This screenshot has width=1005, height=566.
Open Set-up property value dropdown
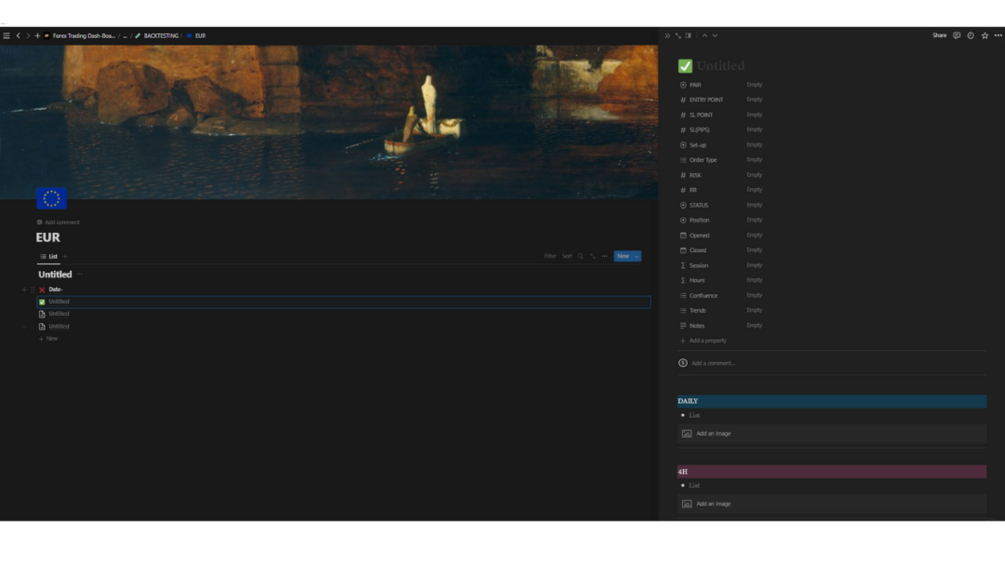(754, 145)
